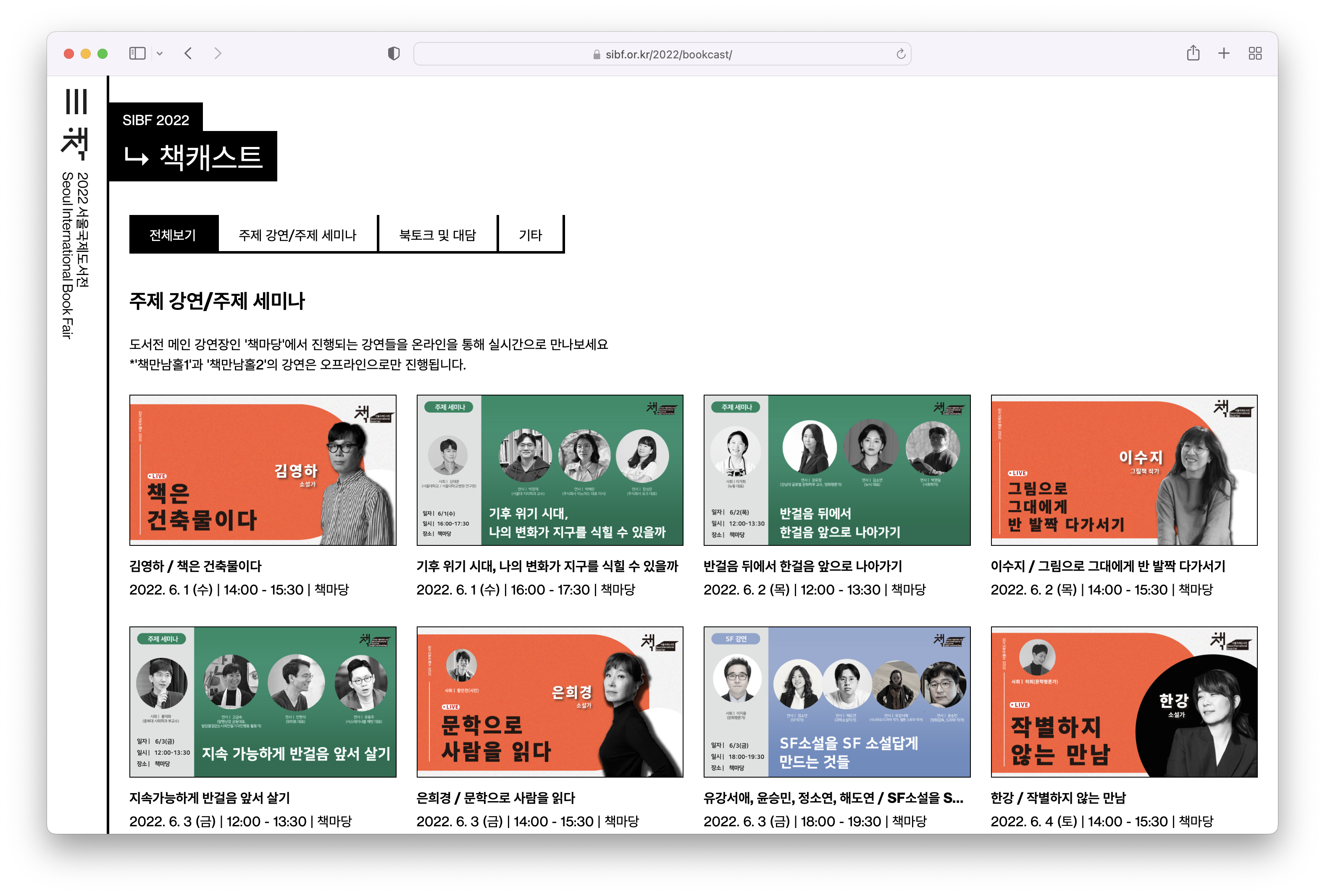This screenshot has height=896, width=1325.
Task: Open a new tab with plus icon
Action: pyautogui.click(x=1223, y=54)
